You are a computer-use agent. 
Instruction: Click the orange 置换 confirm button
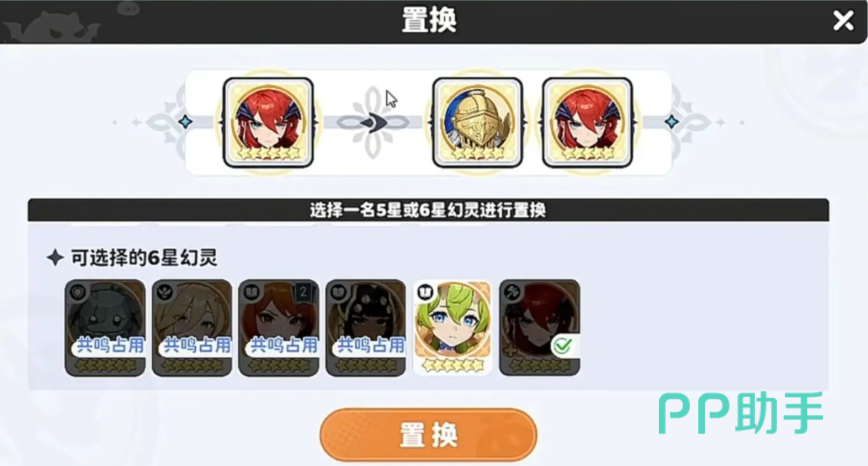428,435
